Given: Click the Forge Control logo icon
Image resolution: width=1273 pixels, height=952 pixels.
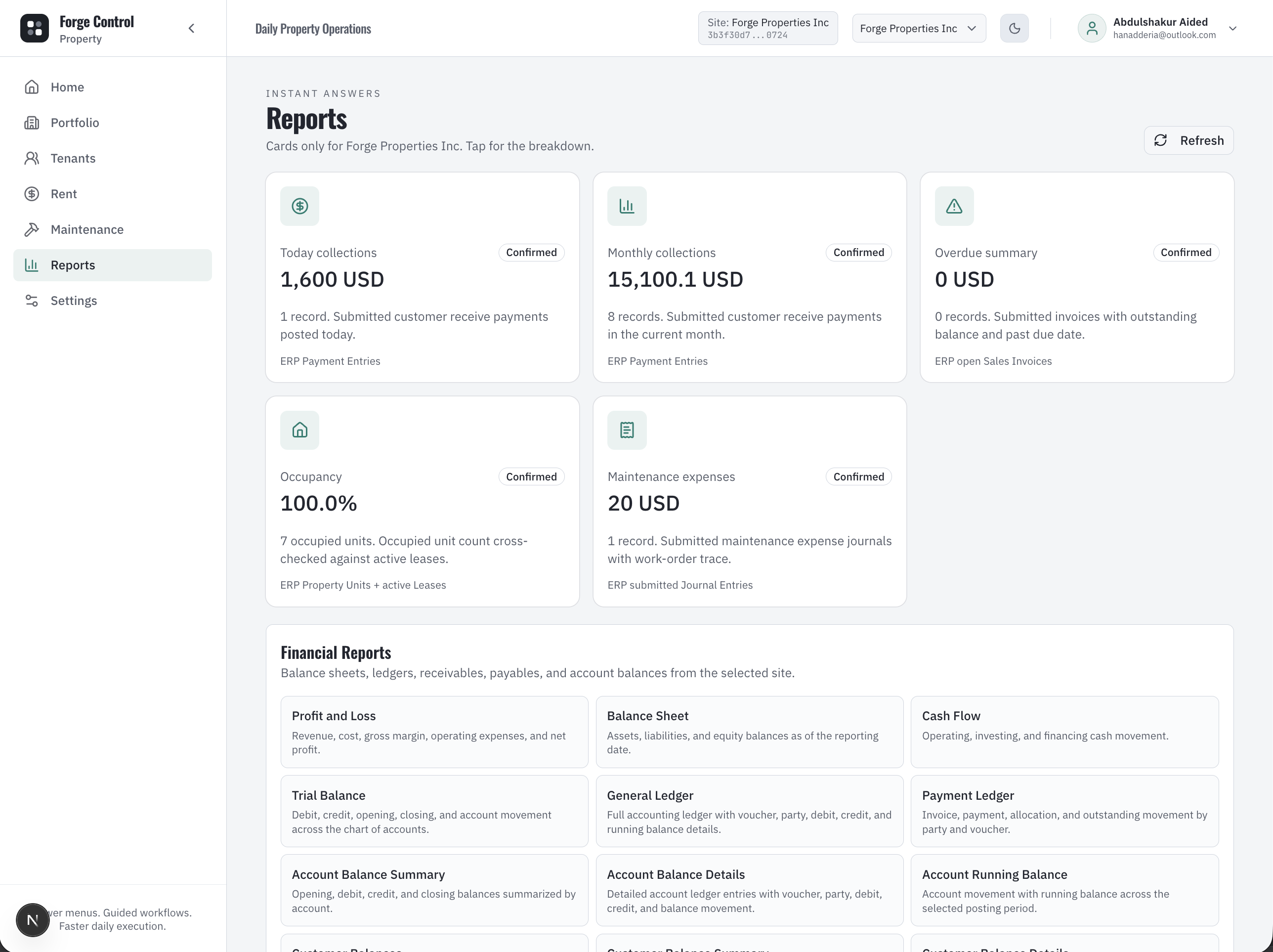Looking at the screenshot, I should click(35, 28).
